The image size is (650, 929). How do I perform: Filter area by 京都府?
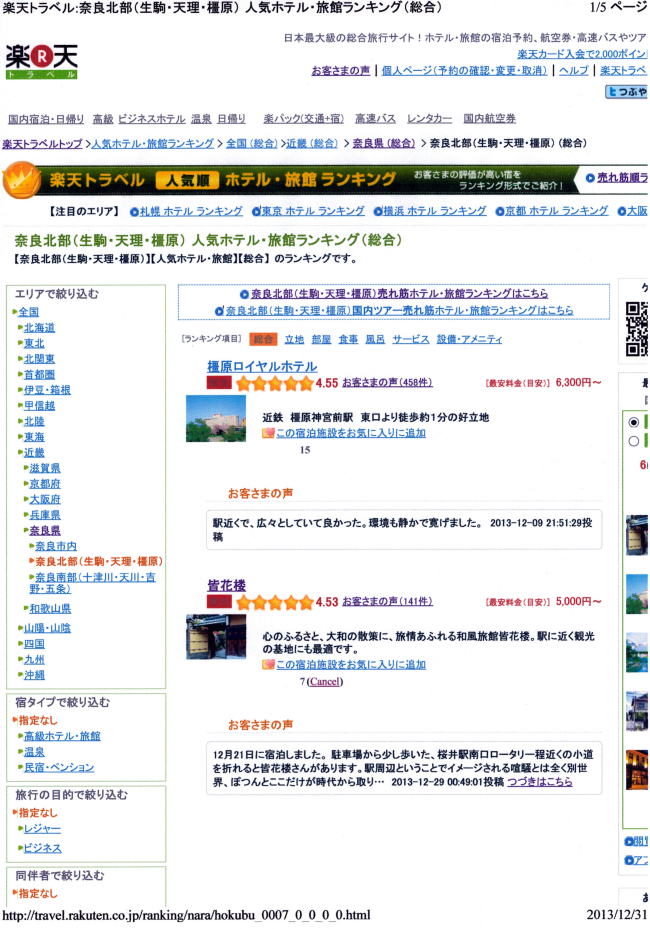coord(45,484)
